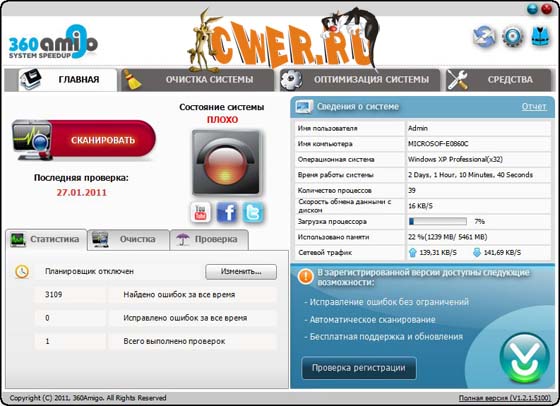Open the Оптимизация системы tab
The image size is (560, 406).
pos(360,80)
